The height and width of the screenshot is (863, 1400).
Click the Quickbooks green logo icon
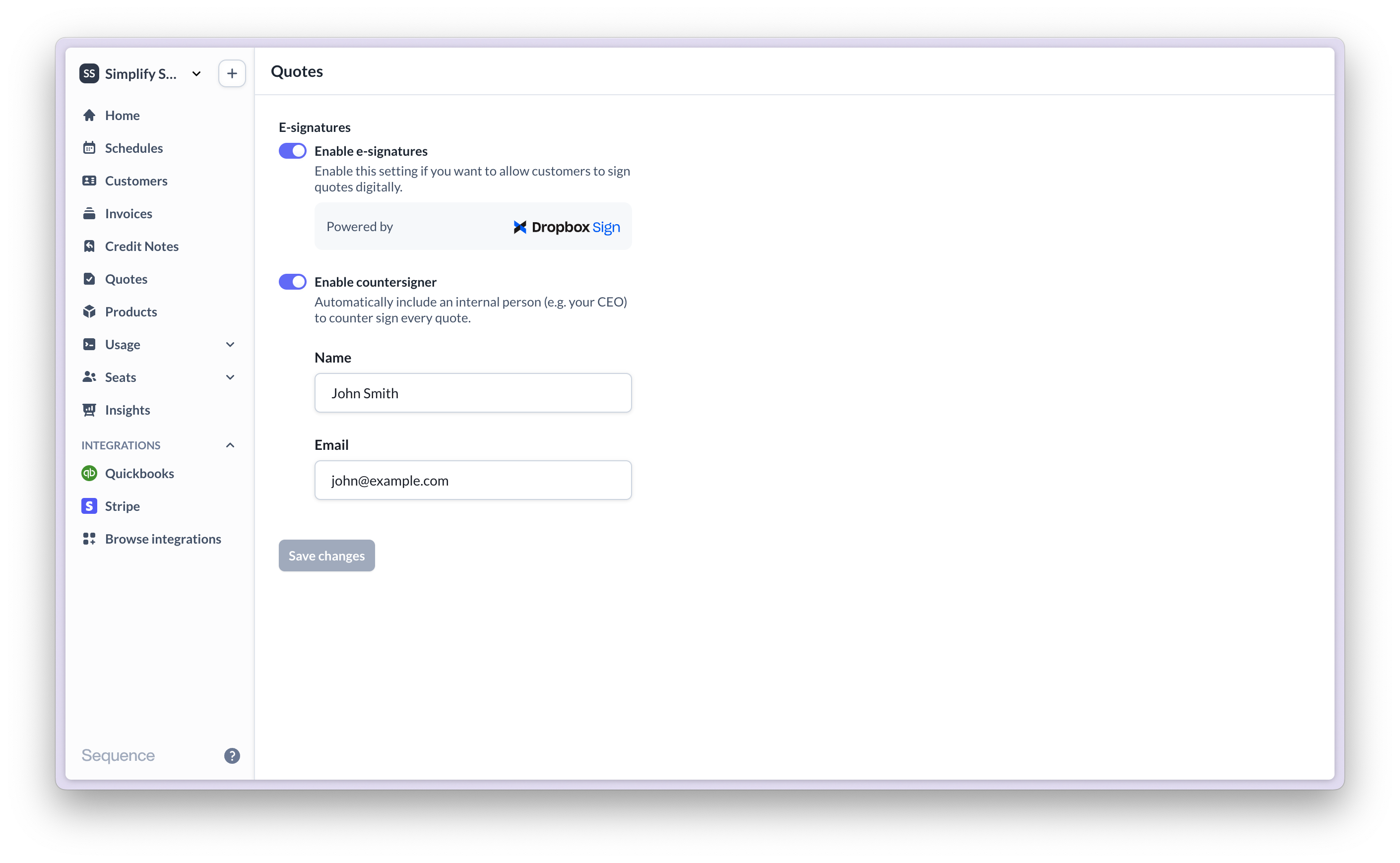[89, 473]
